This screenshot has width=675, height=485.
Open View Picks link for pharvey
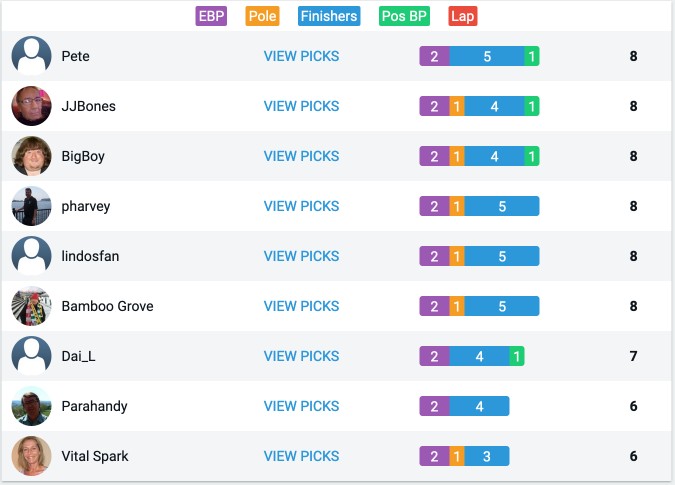[x=301, y=206]
